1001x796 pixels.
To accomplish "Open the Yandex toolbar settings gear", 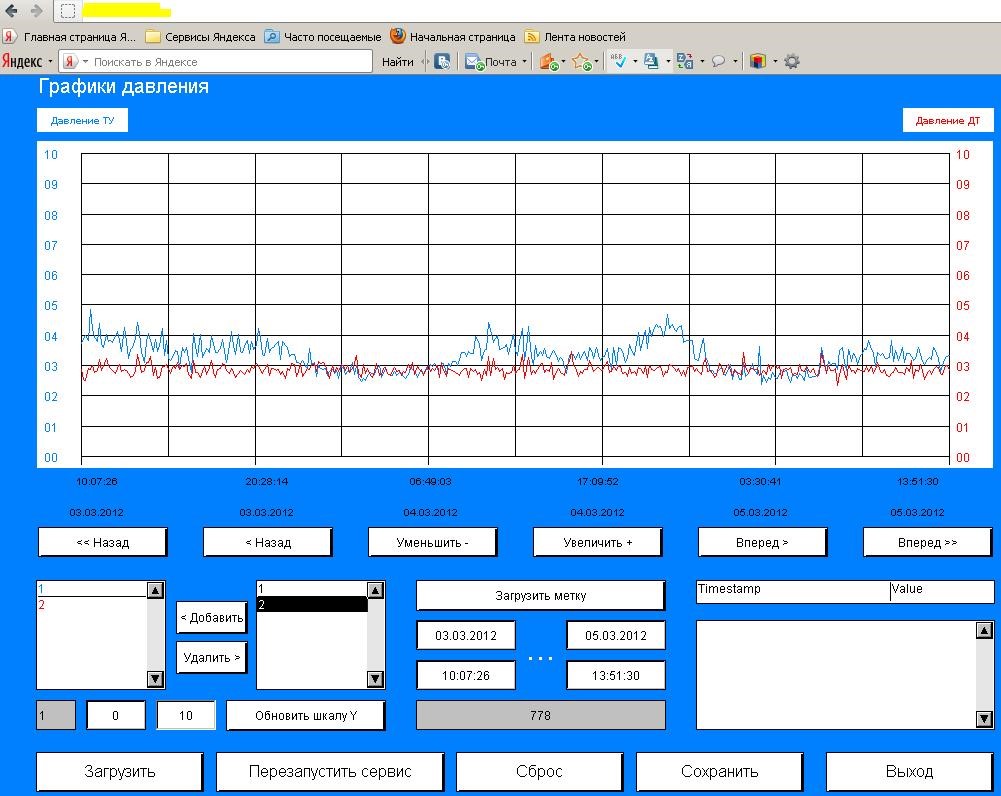I will [792, 61].
